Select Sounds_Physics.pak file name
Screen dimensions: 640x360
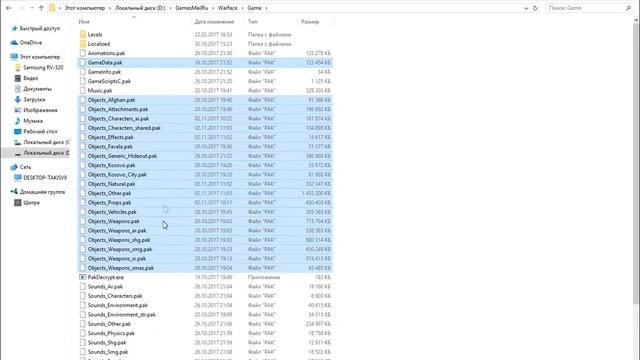(x=111, y=333)
